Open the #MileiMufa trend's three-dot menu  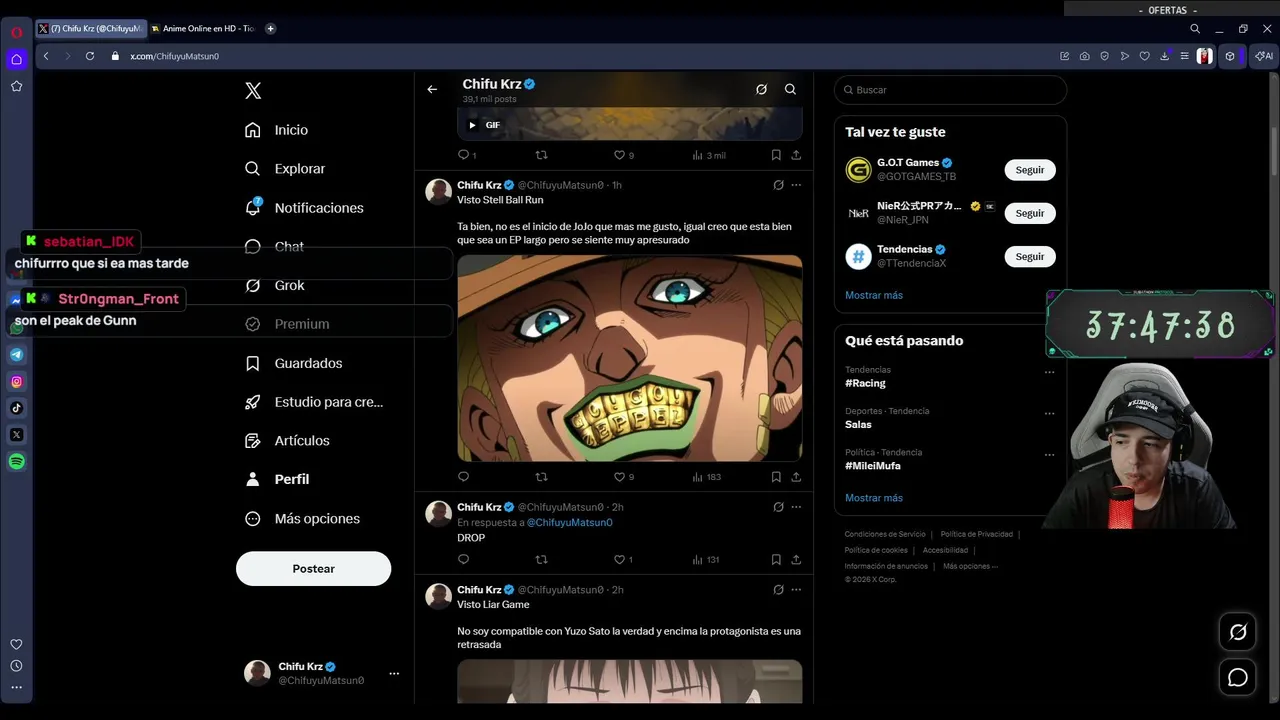click(x=1049, y=455)
